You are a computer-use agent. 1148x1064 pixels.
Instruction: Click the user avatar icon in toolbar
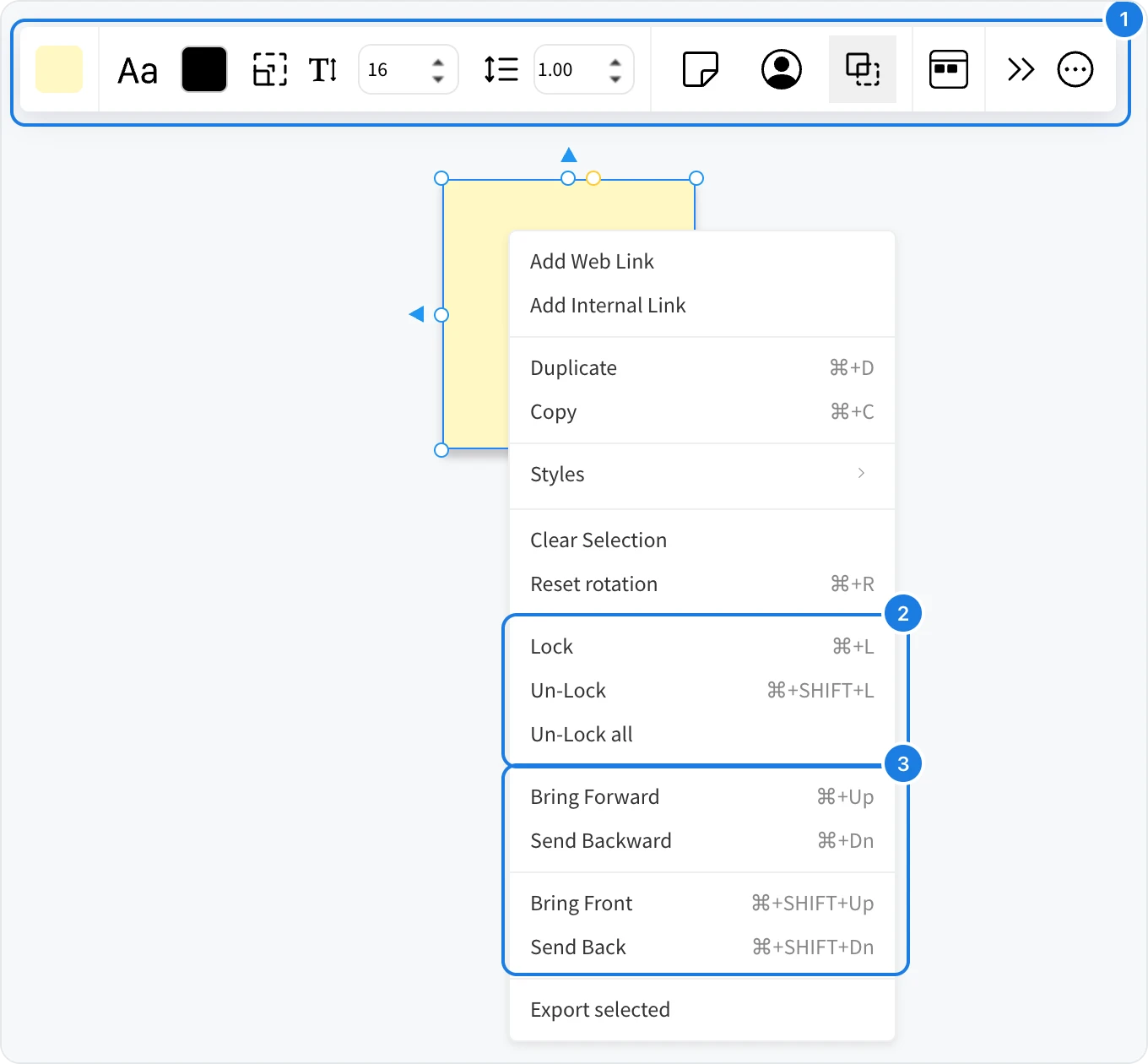click(782, 69)
